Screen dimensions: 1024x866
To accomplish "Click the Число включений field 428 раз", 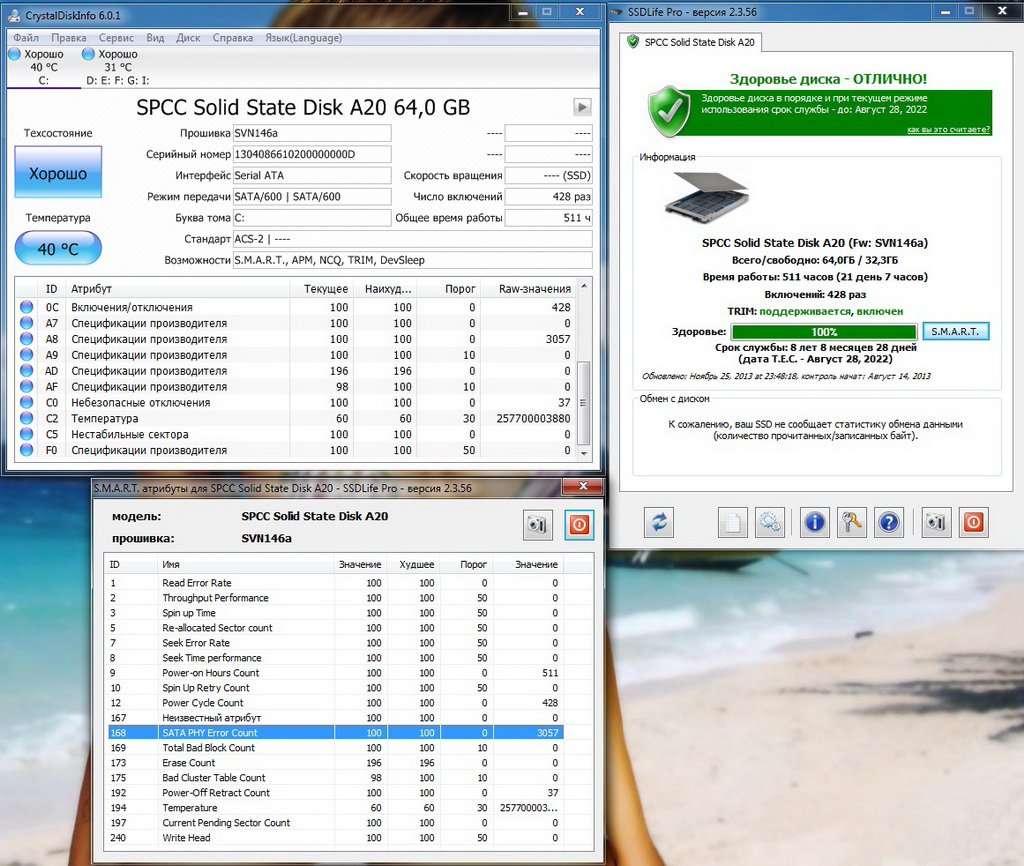I will click(549, 197).
